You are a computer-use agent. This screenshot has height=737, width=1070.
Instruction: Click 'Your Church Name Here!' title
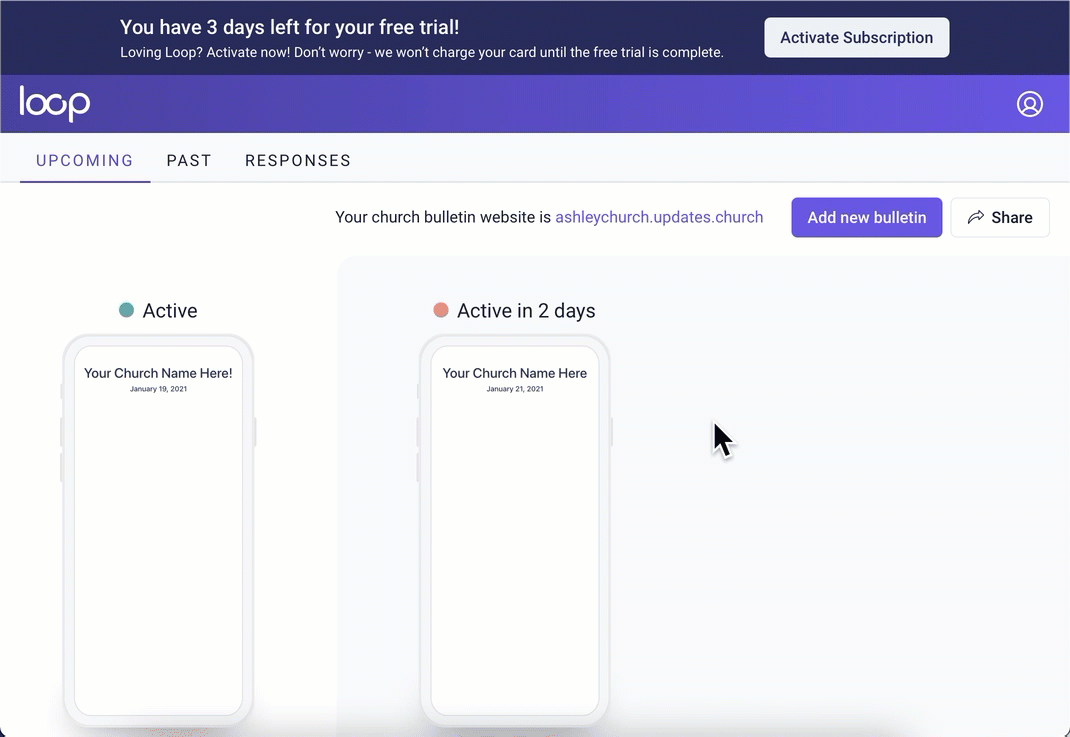[x=158, y=373]
